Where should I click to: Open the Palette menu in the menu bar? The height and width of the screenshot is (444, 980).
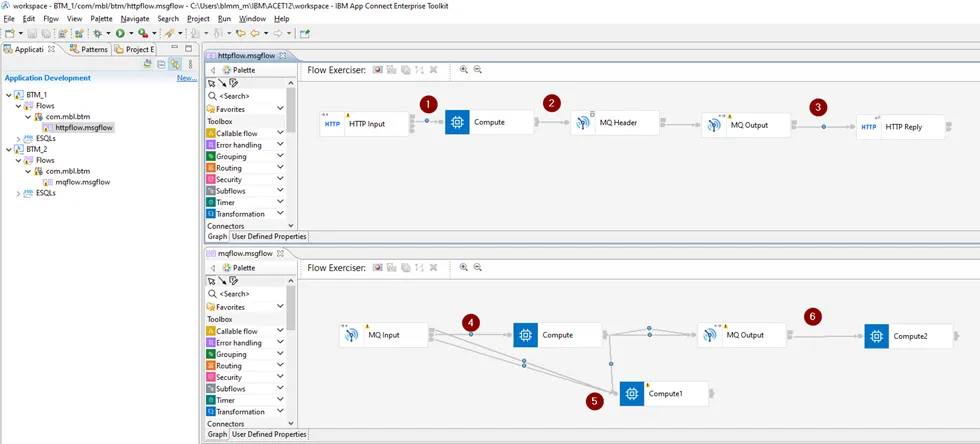click(x=101, y=19)
